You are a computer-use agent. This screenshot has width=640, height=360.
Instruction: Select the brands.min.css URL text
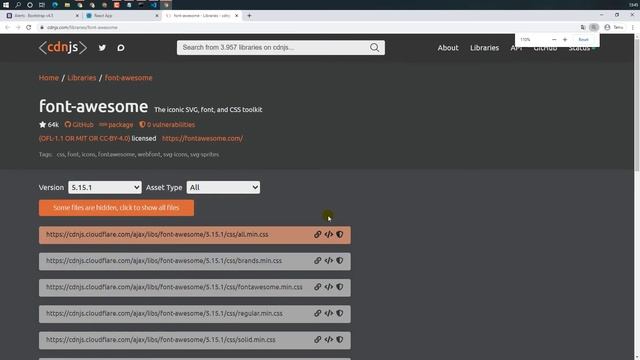click(x=164, y=260)
